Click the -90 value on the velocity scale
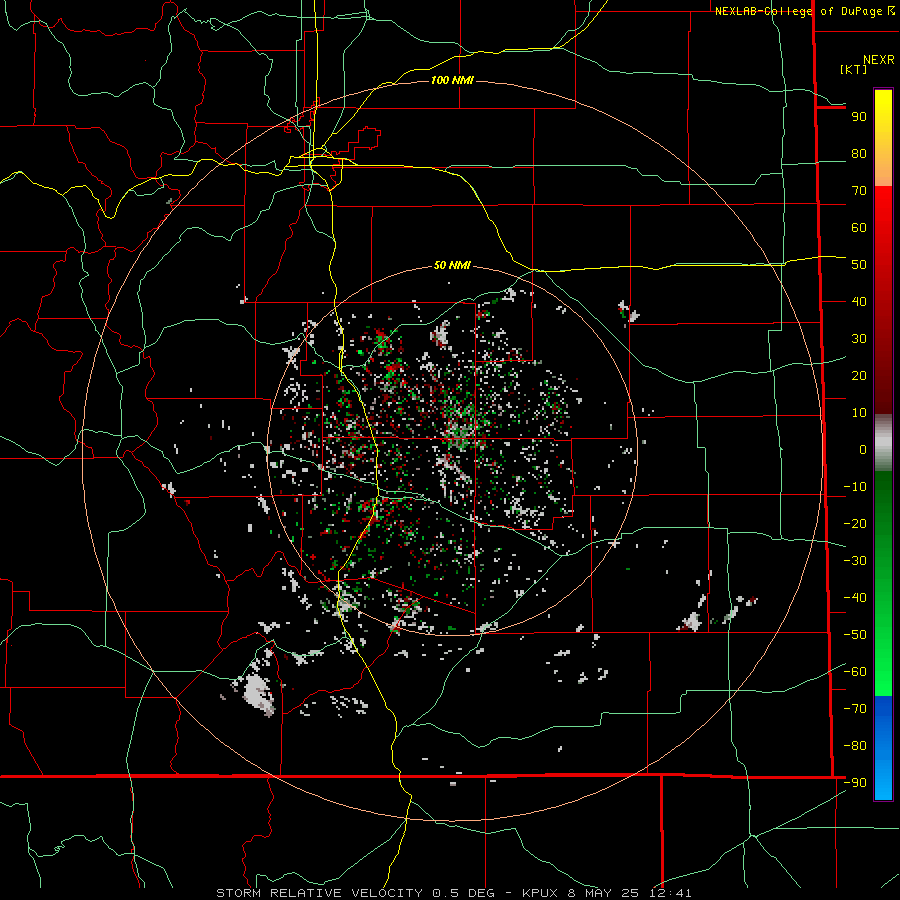Image resolution: width=900 pixels, height=900 pixels. click(x=855, y=783)
